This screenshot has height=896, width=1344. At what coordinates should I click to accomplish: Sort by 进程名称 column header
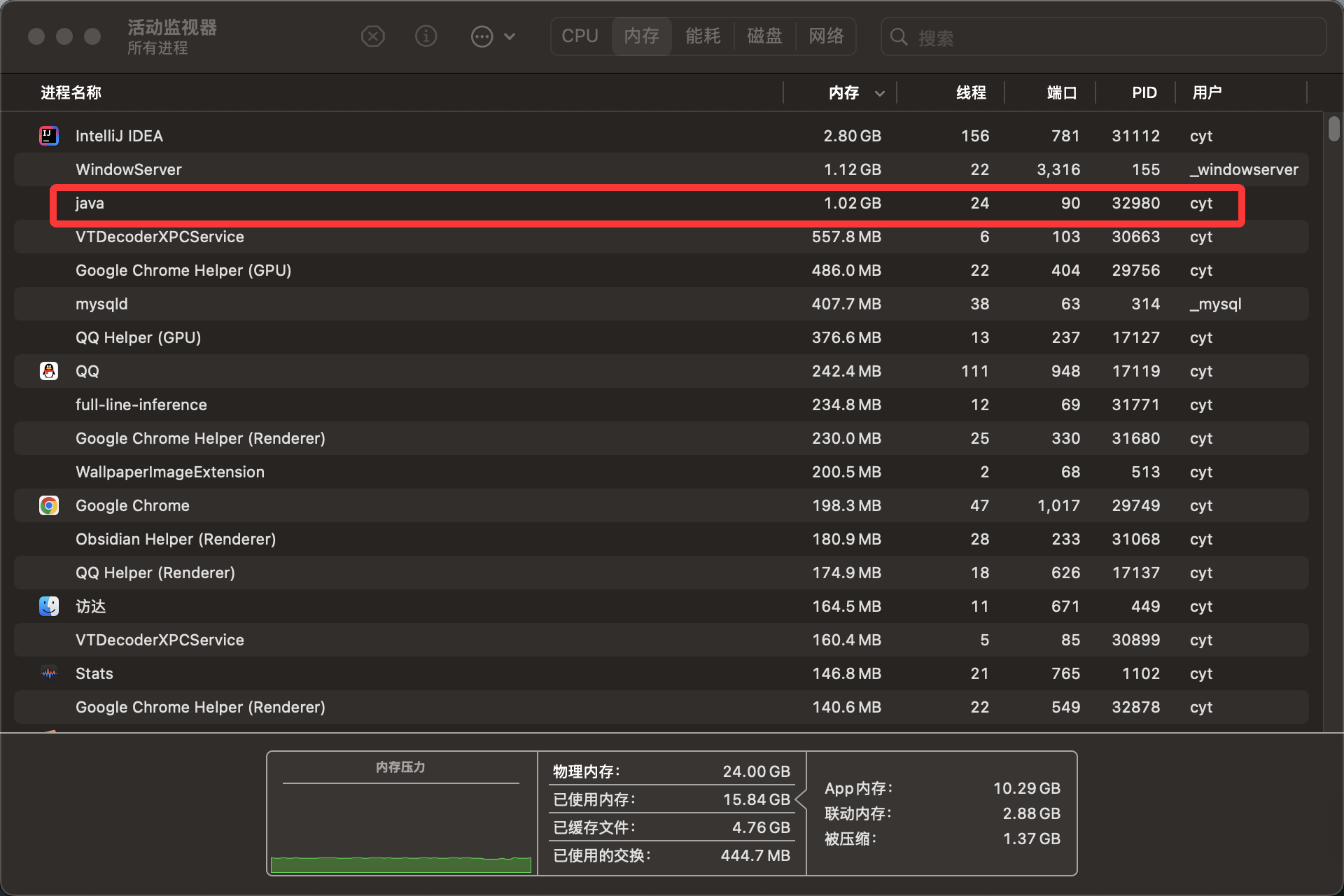(x=71, y=93)
